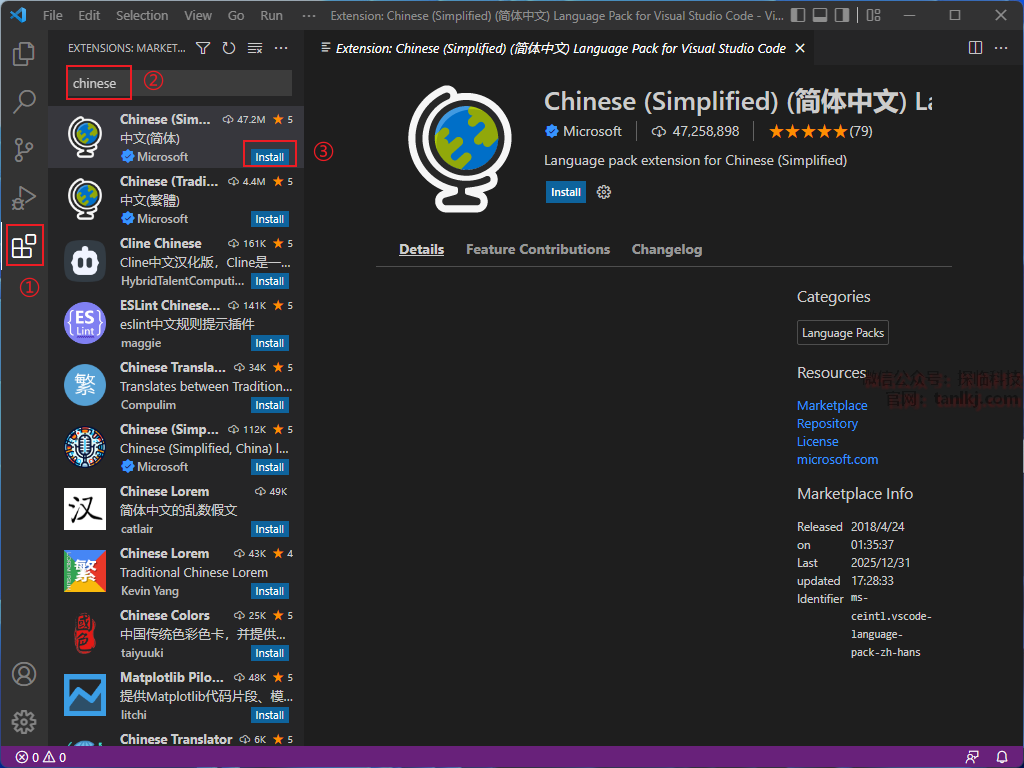Open extension gear menu beside Install button
1024x768 pixels.
(x=603, y=192)
